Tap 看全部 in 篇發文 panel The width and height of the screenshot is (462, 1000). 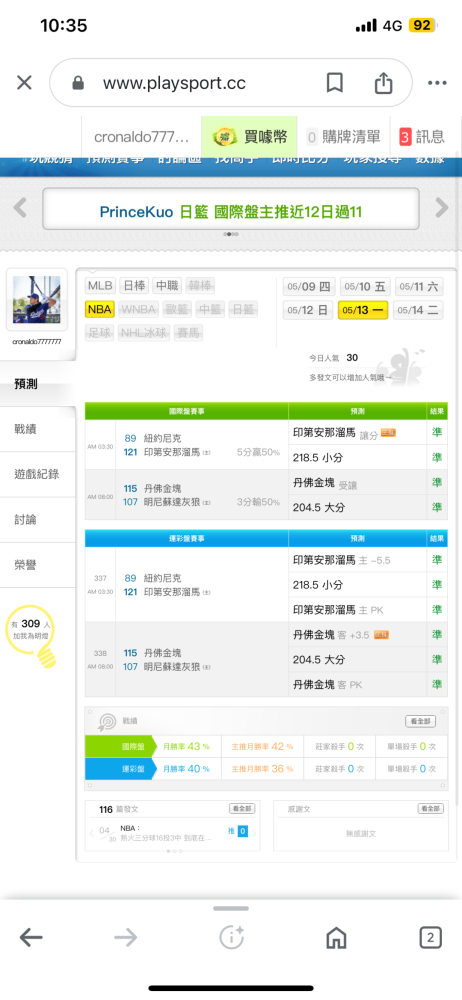point(242,809)
